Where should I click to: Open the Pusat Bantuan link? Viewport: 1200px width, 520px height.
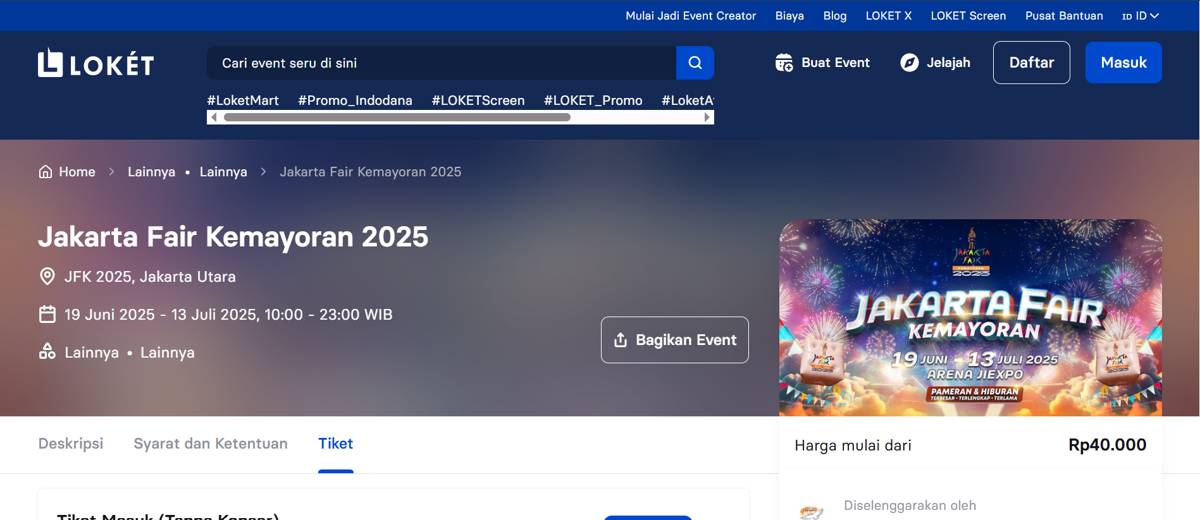click(1064, 16)
